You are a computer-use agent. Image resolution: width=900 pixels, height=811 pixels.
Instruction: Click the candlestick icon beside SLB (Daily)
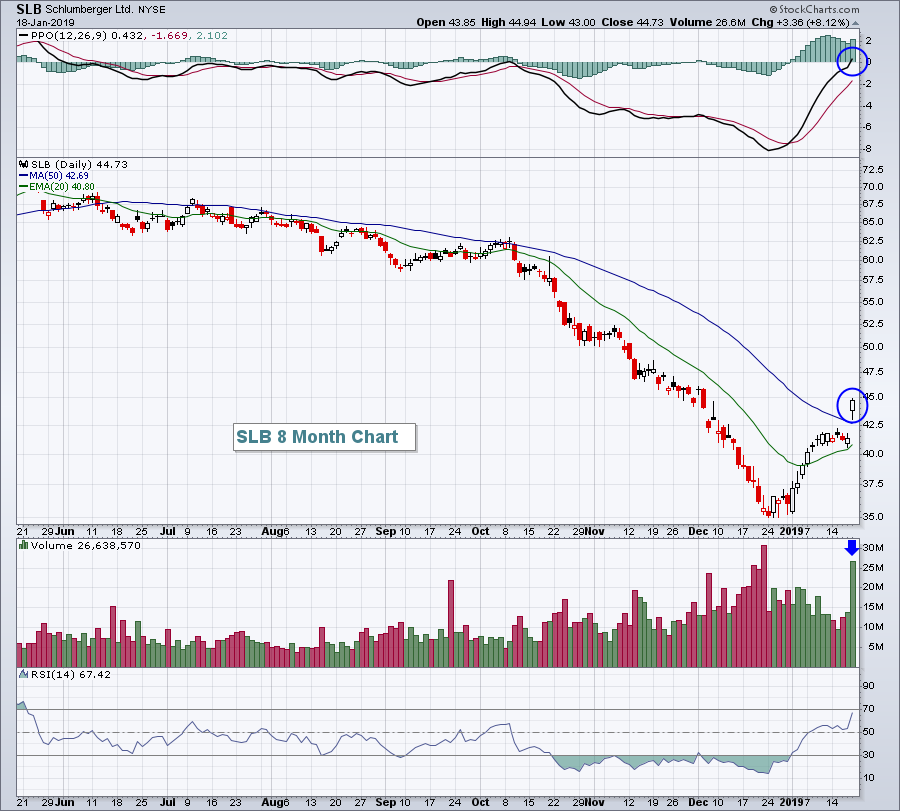pos(24,164)
